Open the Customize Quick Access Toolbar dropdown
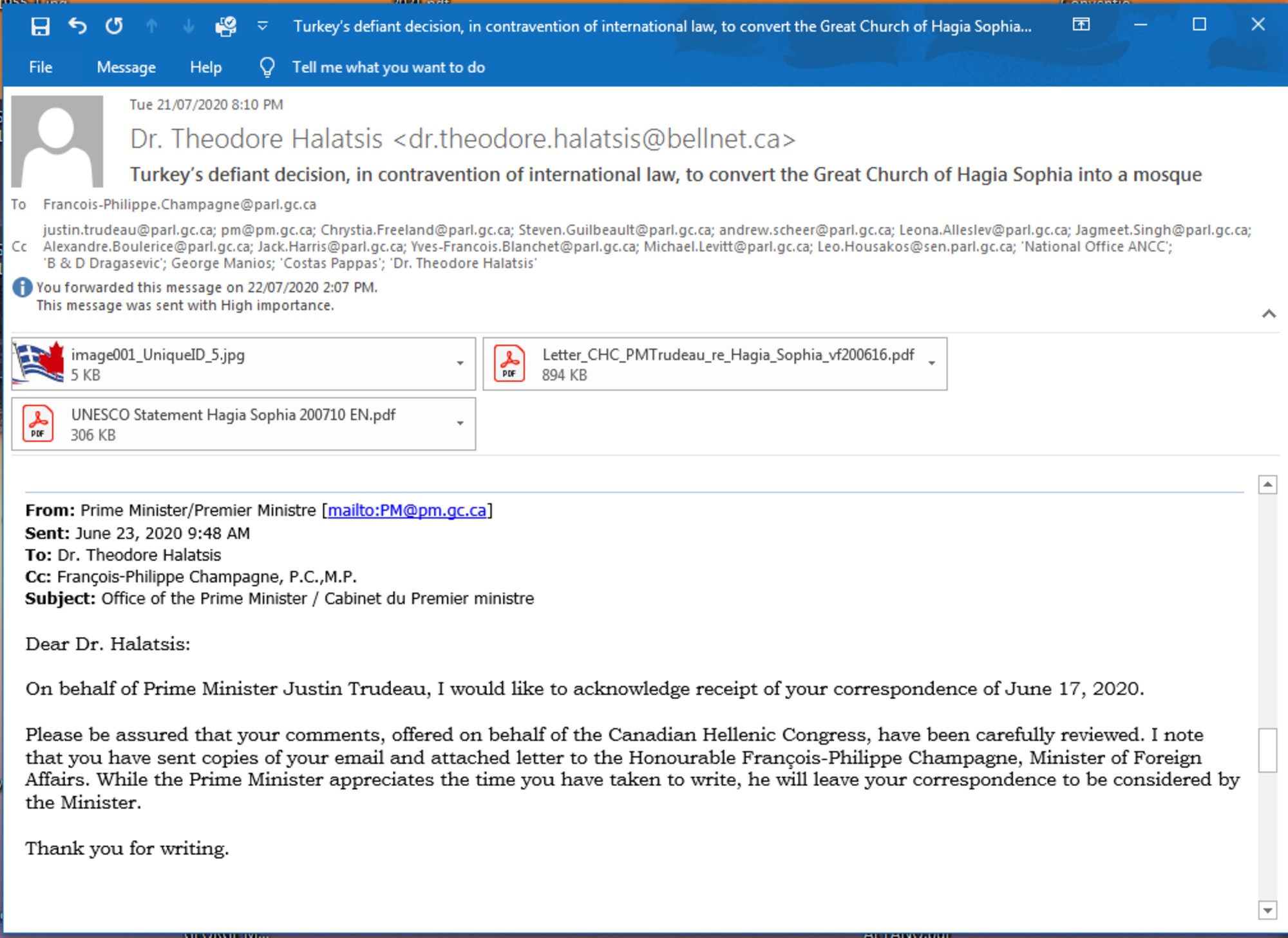 click(262, 26)
